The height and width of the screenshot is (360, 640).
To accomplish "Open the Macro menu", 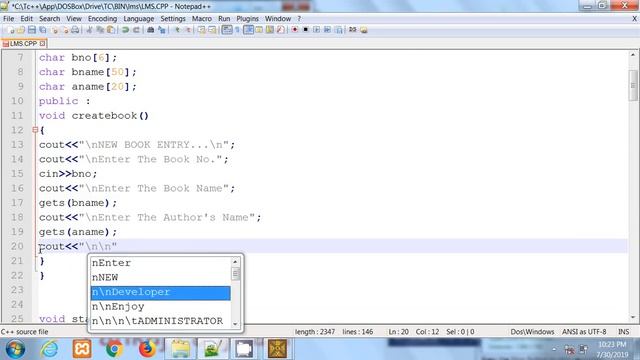I will pyautogui.click(x=202, y=19).
